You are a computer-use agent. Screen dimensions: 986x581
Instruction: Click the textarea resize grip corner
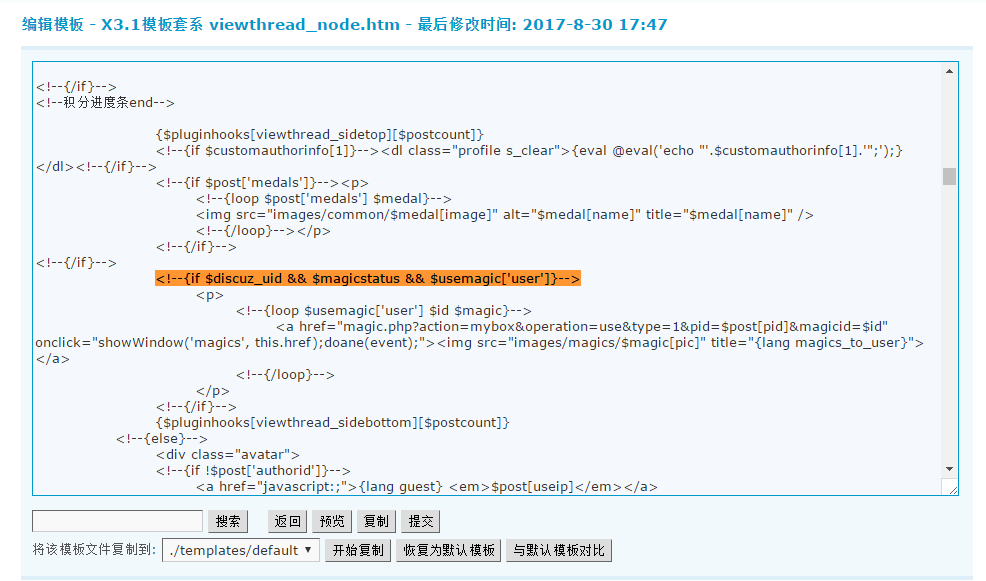pos(952,489)
